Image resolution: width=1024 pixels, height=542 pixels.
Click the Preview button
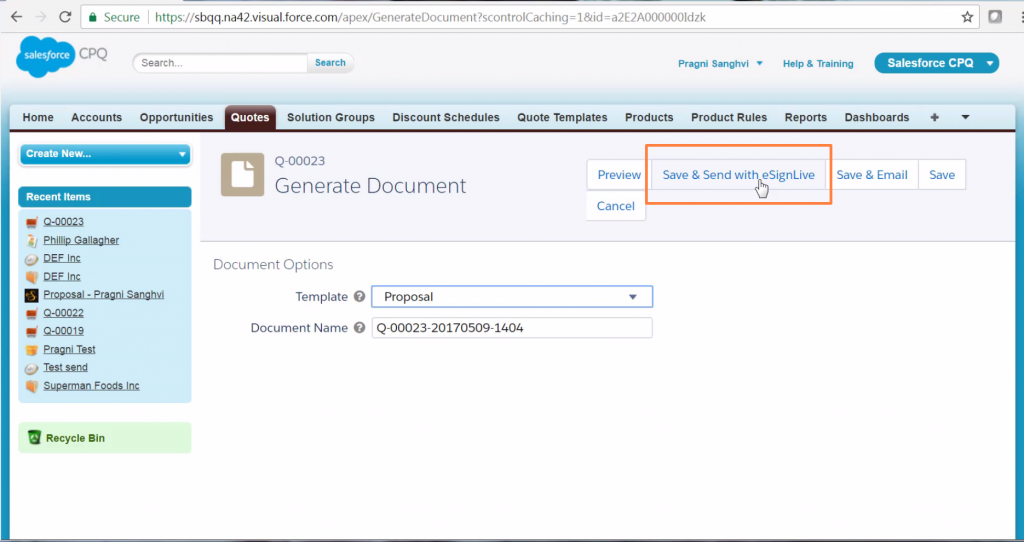(x=619, y=174)
